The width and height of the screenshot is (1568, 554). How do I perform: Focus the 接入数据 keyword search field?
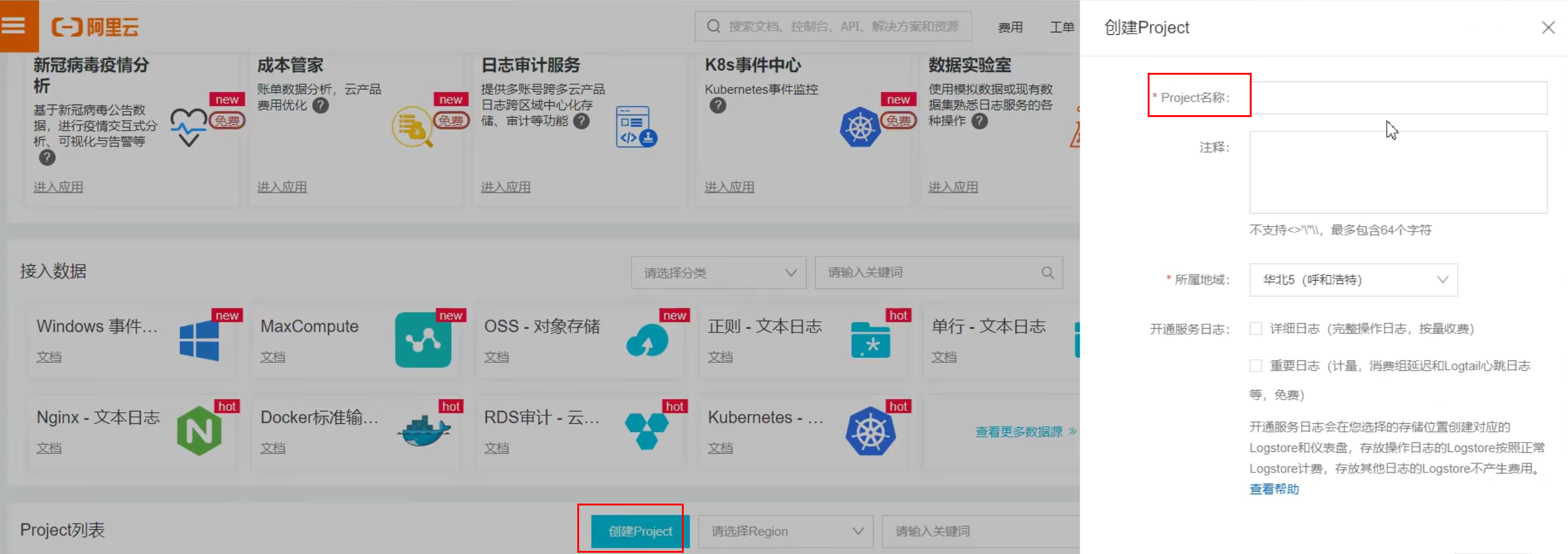click(938, 273)
